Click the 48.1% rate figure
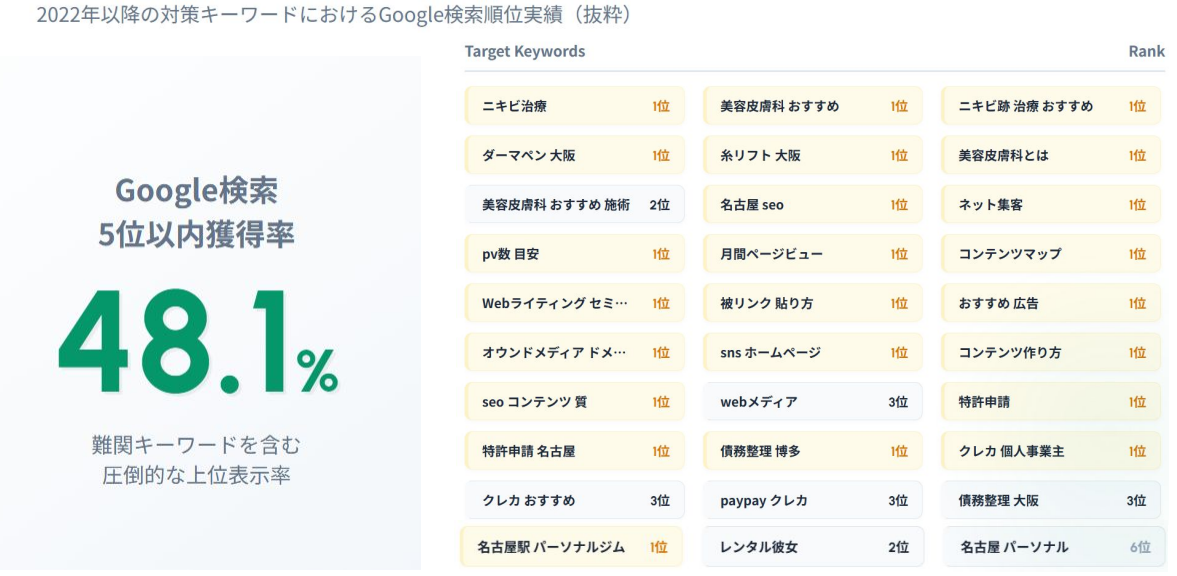 (197, 343)
